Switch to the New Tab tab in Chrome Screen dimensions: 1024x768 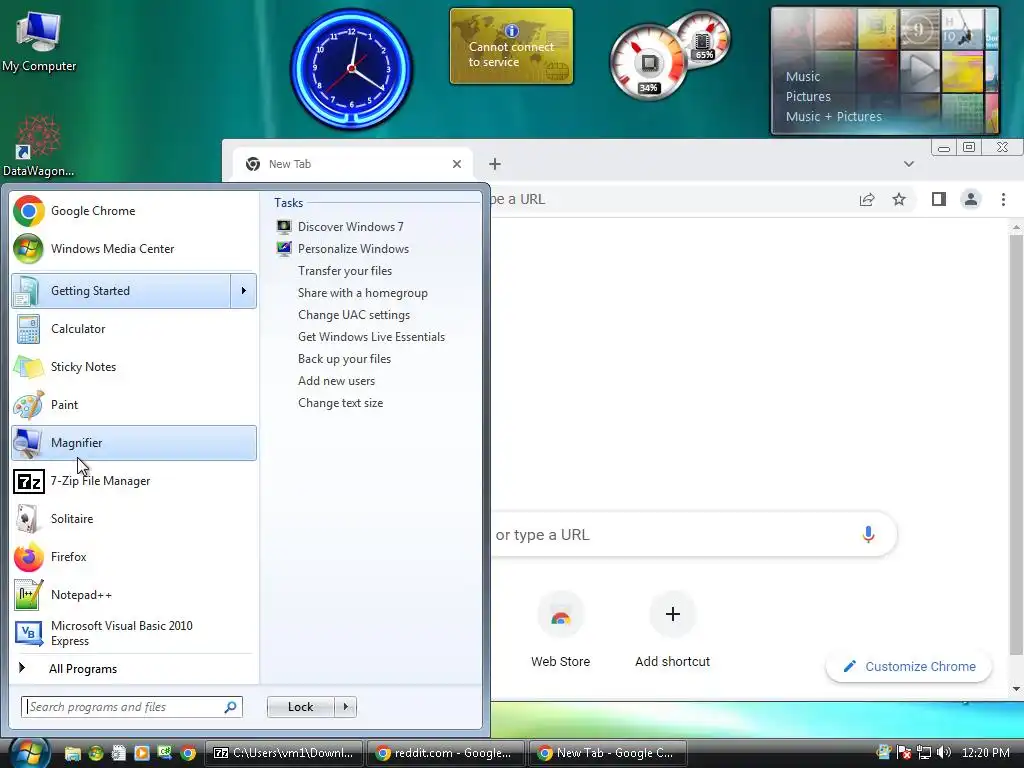(353, 164)
